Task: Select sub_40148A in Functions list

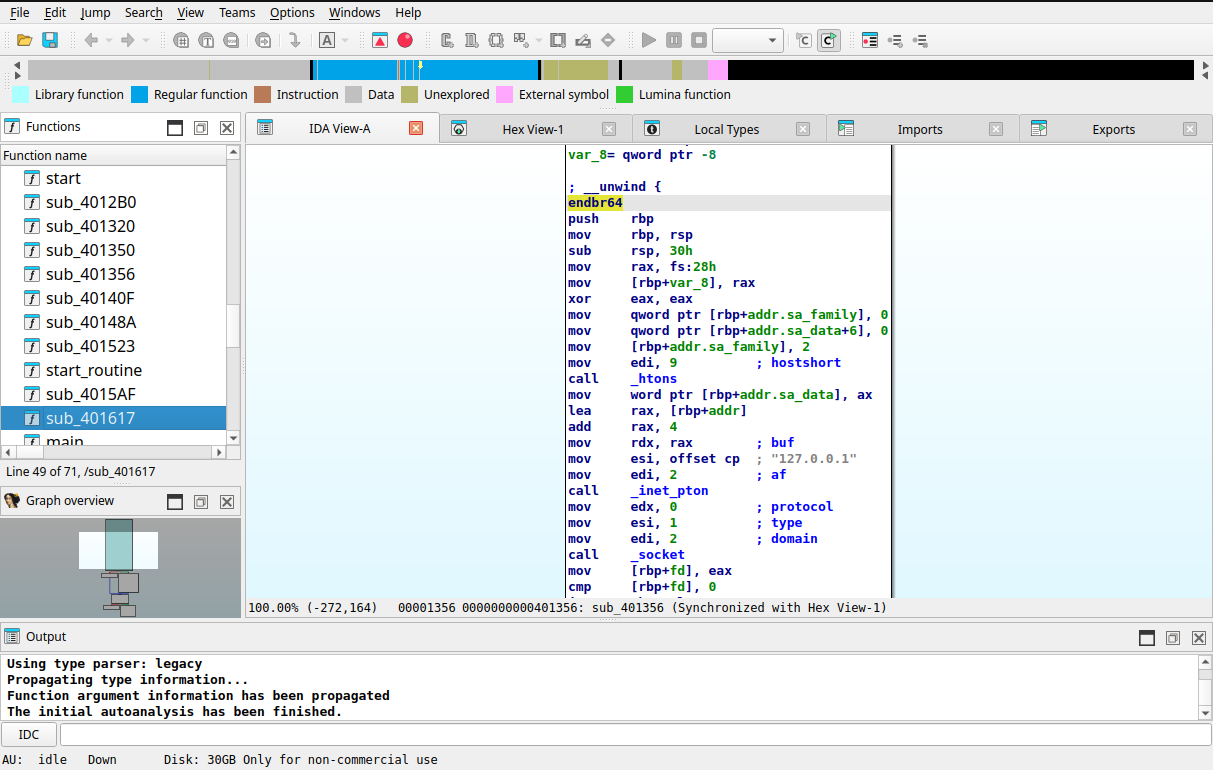Action: (113, 322)
